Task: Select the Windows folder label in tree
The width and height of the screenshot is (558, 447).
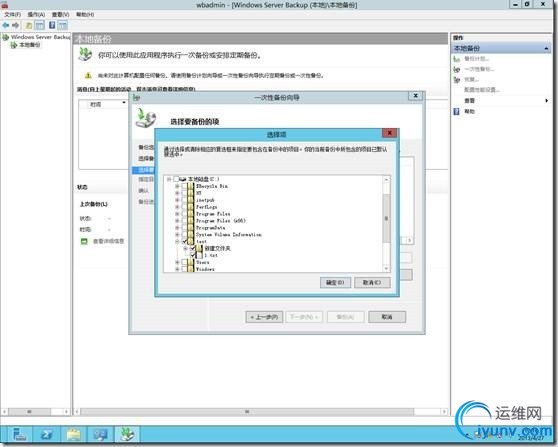Action: [205, 269]
